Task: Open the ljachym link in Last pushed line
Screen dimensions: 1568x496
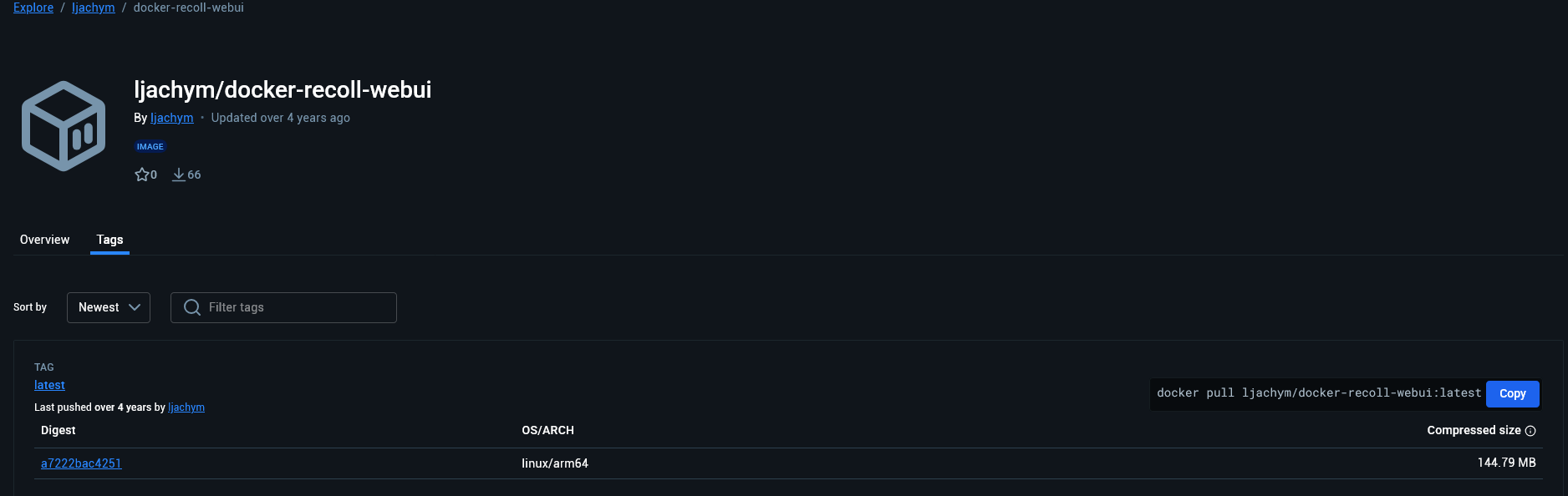Action: point(186,407)
